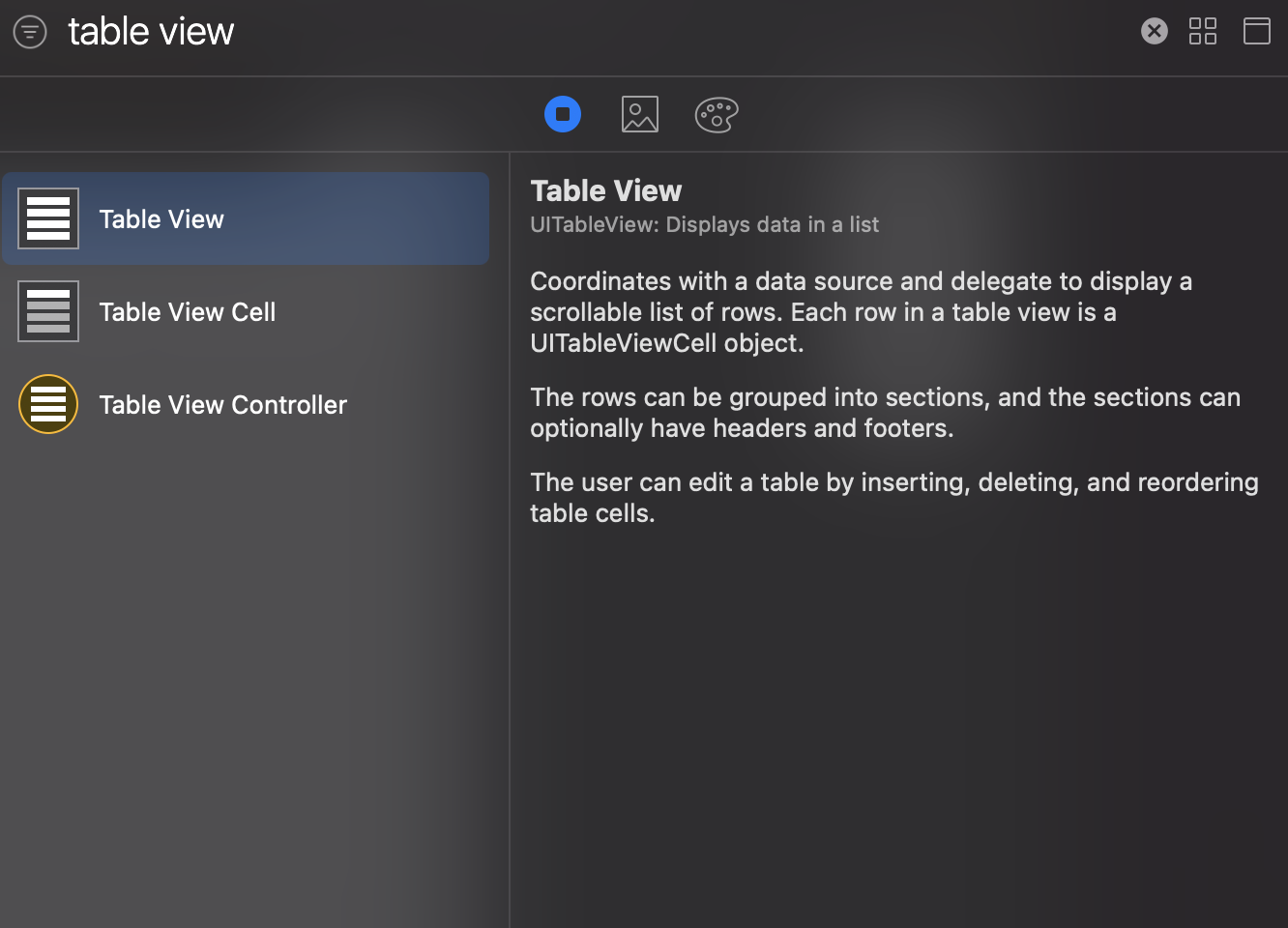The height and width of the screenshot is (928, 1288).
Task: Select the Table View row
Action: [x=246, y=218]
